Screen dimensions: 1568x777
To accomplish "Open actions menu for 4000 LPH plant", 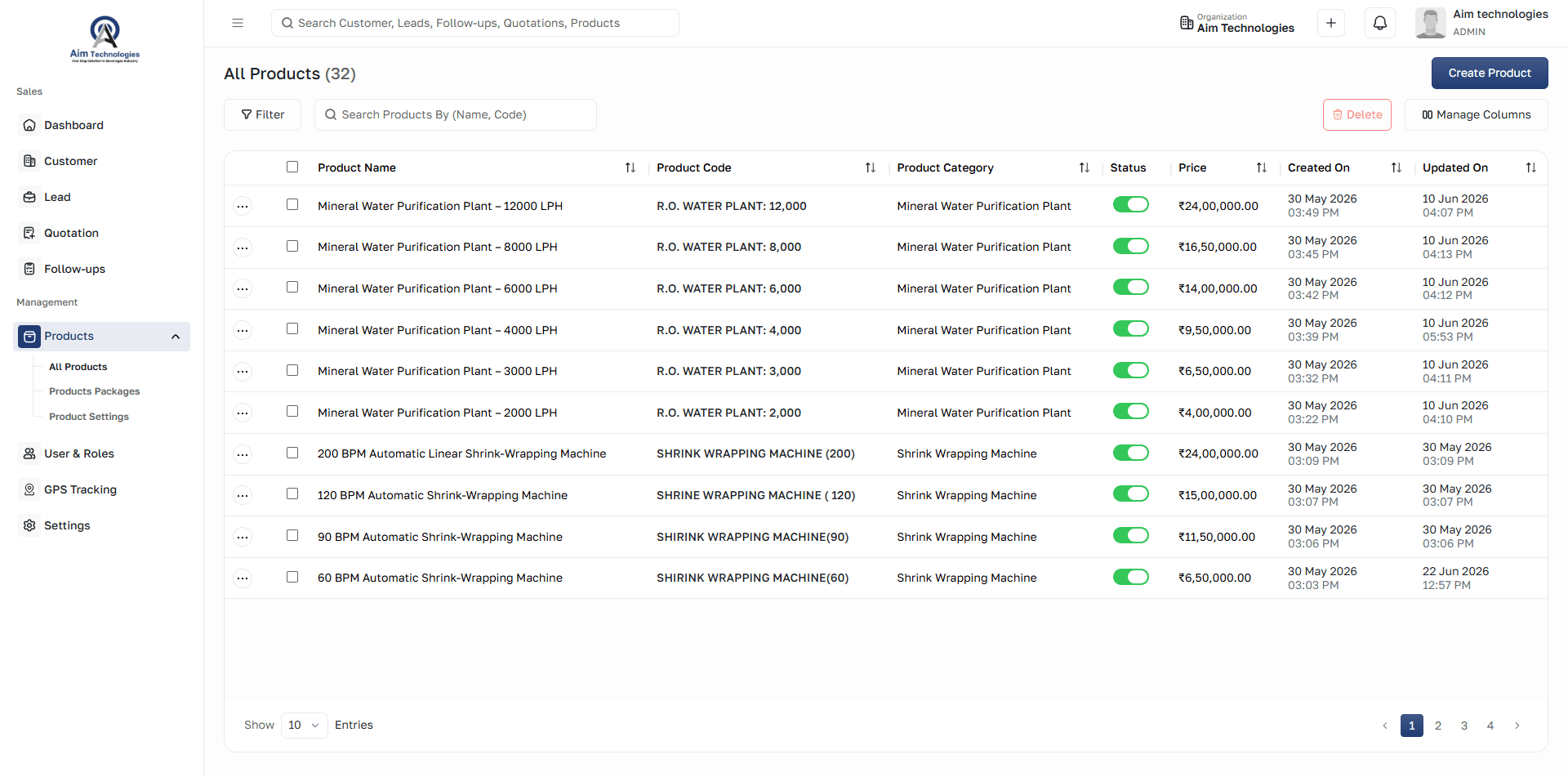I will coord(243,331).
